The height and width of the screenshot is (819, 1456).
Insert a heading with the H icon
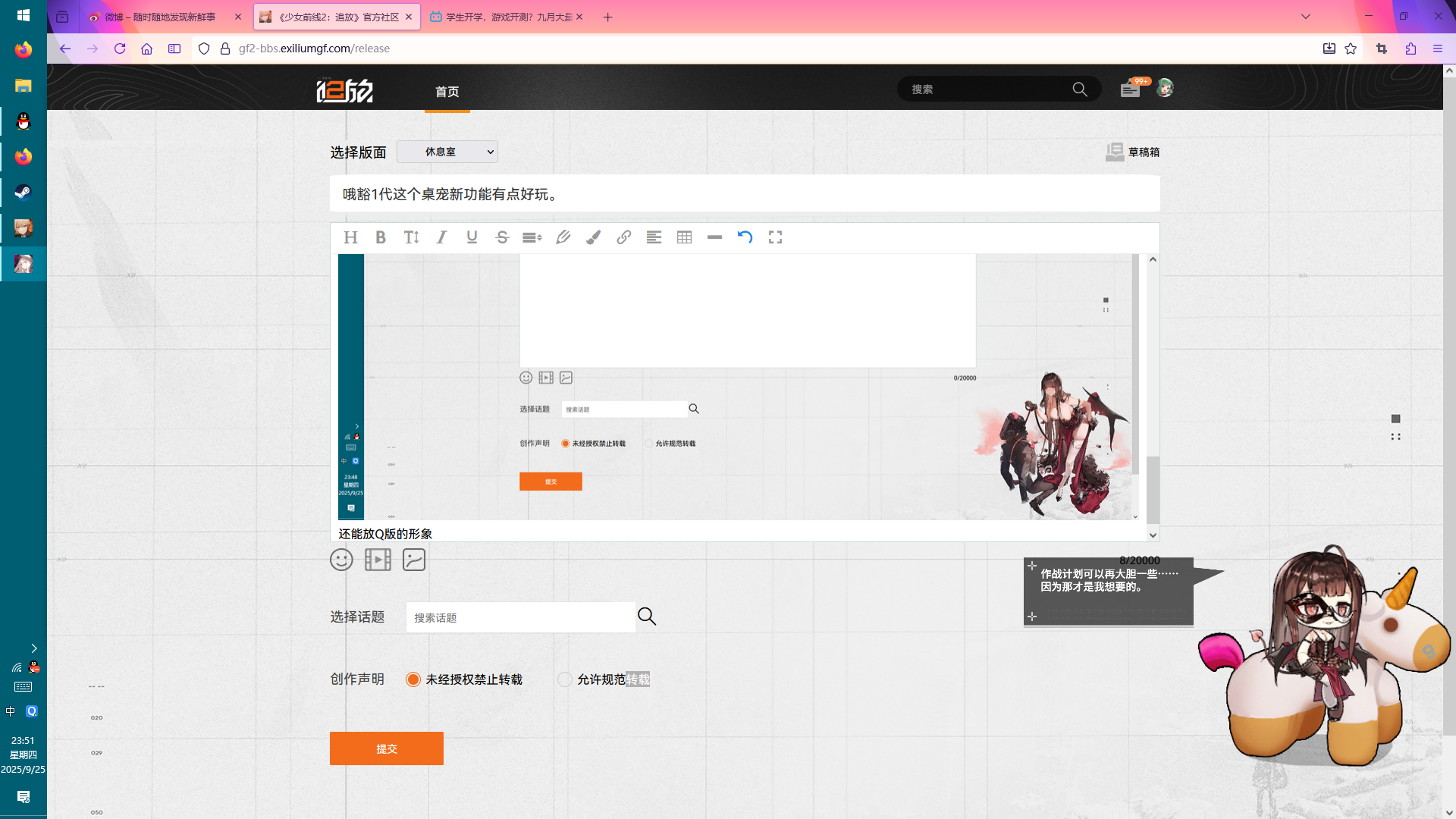(x=350, y=237)
